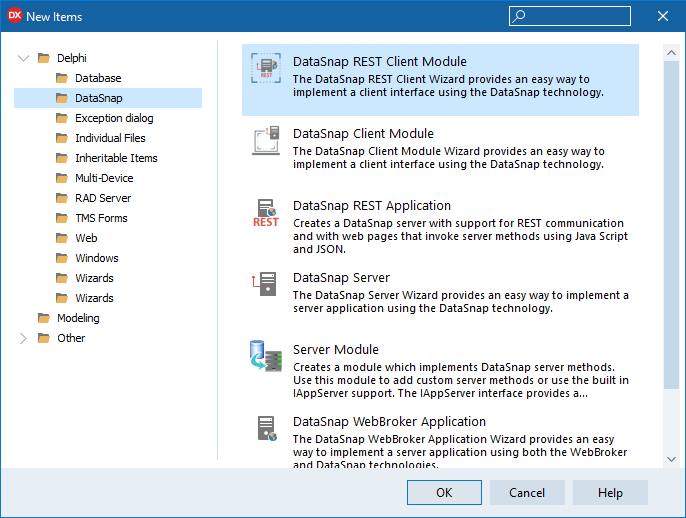
Task: Click the DataSnap Client Module icon
Action: coord(266,142)
